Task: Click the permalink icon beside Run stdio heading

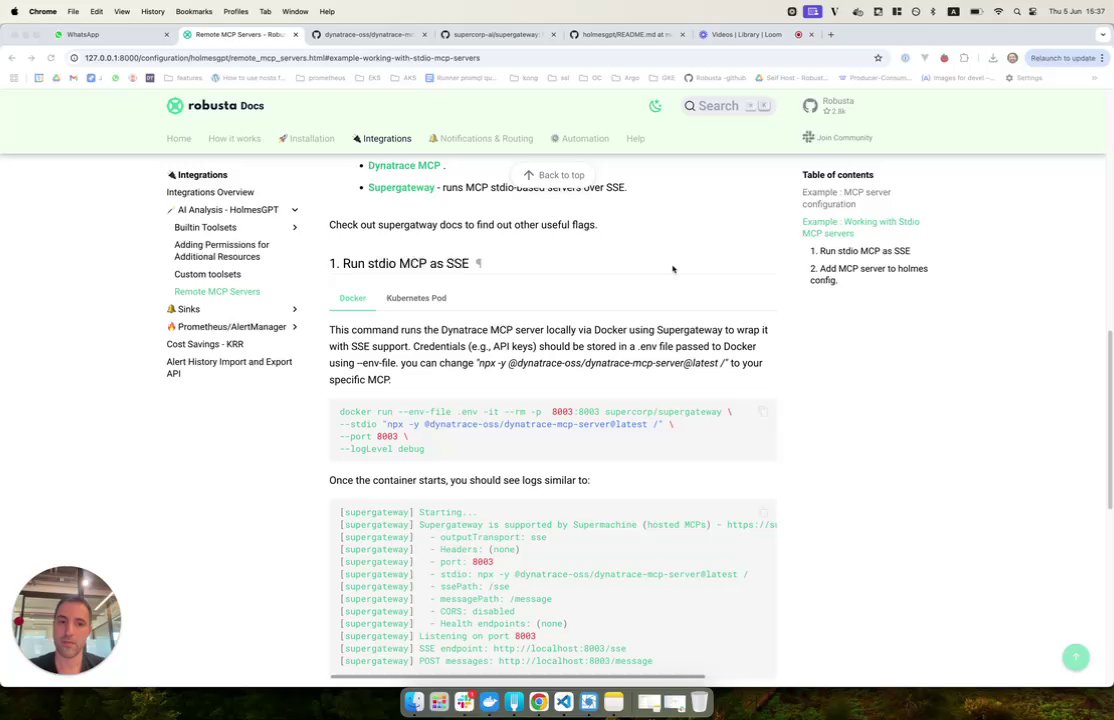Action: [x=479, y=264]
